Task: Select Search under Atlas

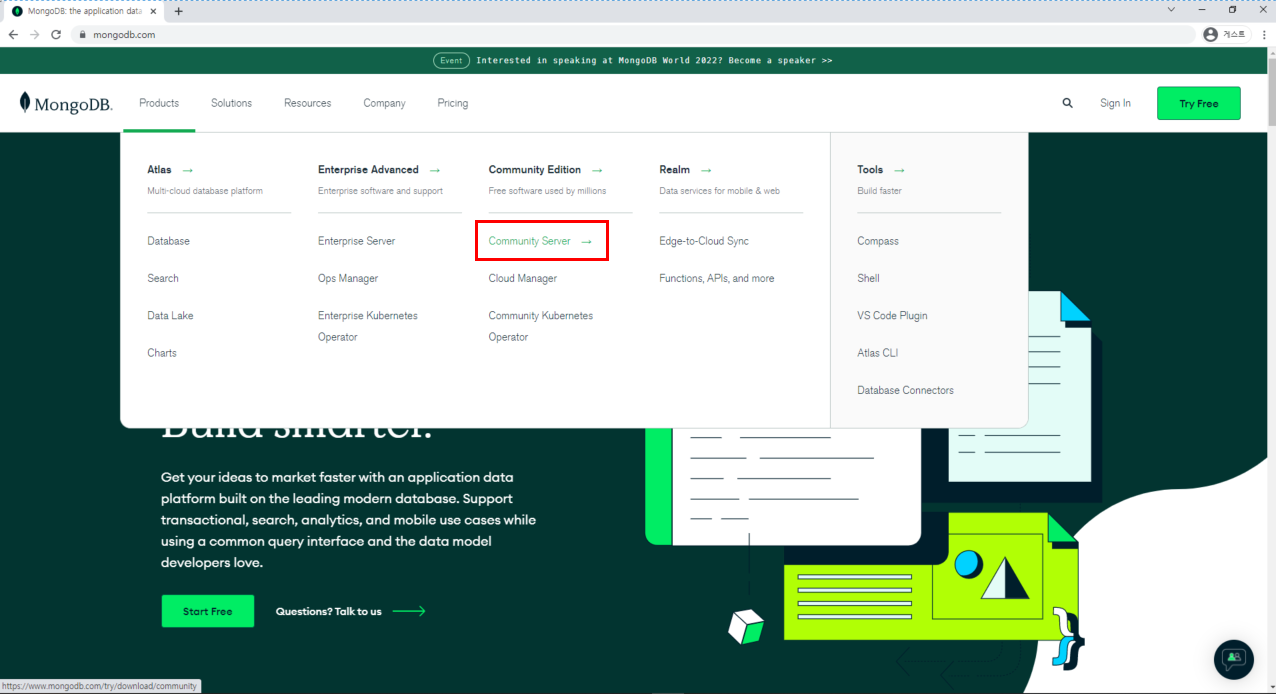Action: [x=163, y=278]
